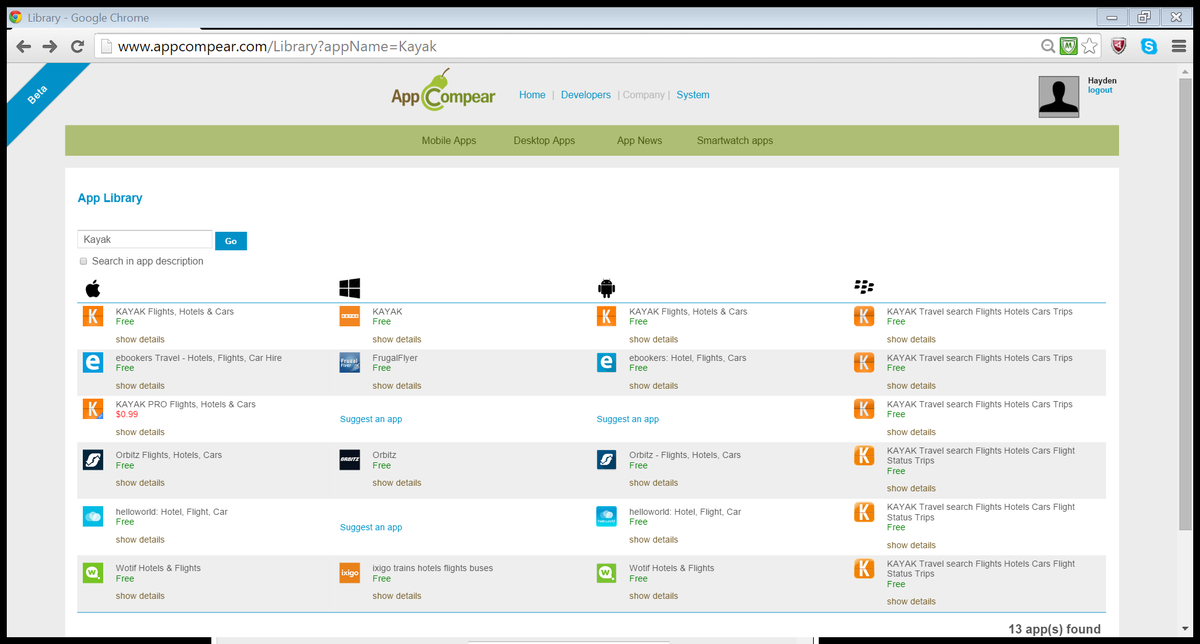
Task: Show details for Android Orbitz - Flights, Hotels, Cars
Action: (x=654, y=483)
